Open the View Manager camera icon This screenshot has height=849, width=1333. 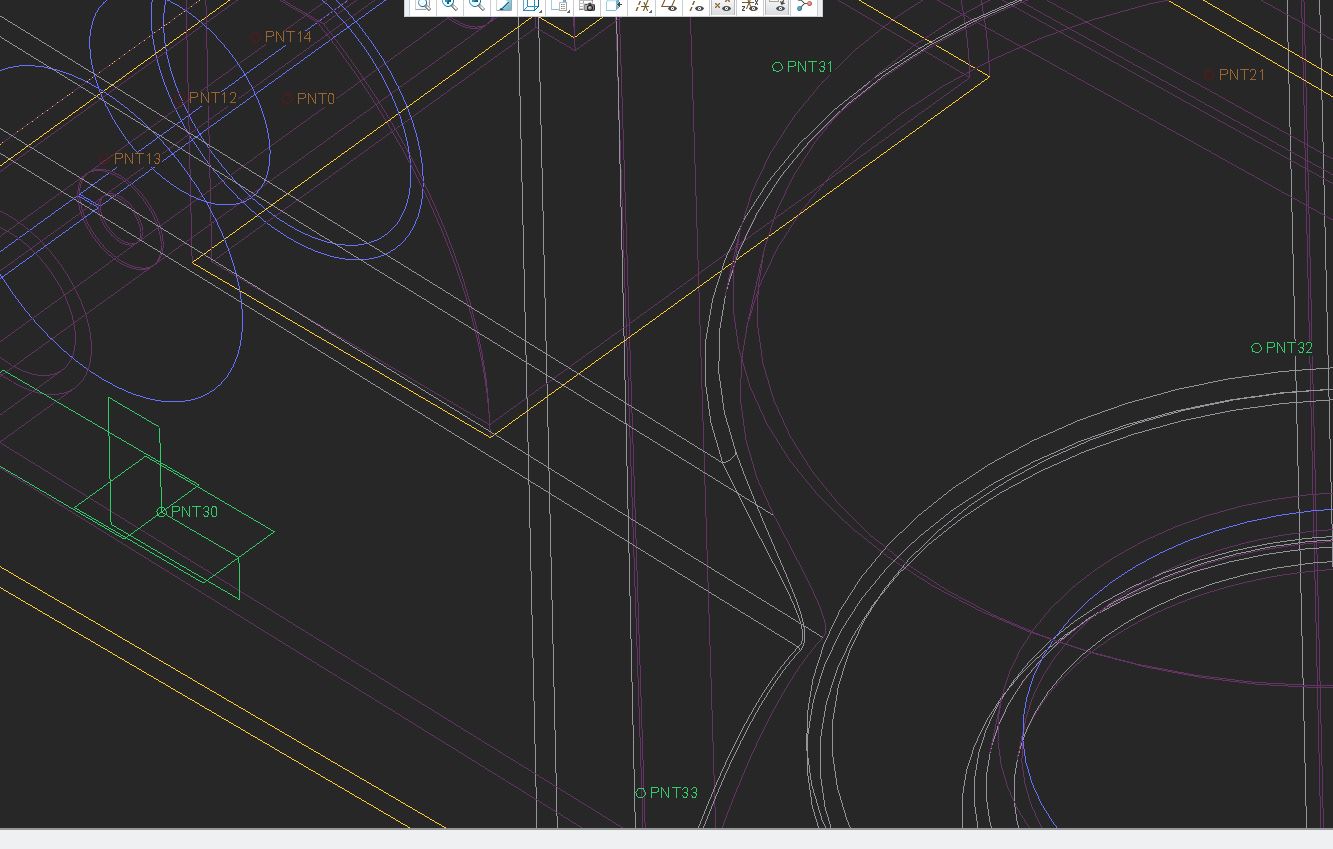[x=588, y=5]
